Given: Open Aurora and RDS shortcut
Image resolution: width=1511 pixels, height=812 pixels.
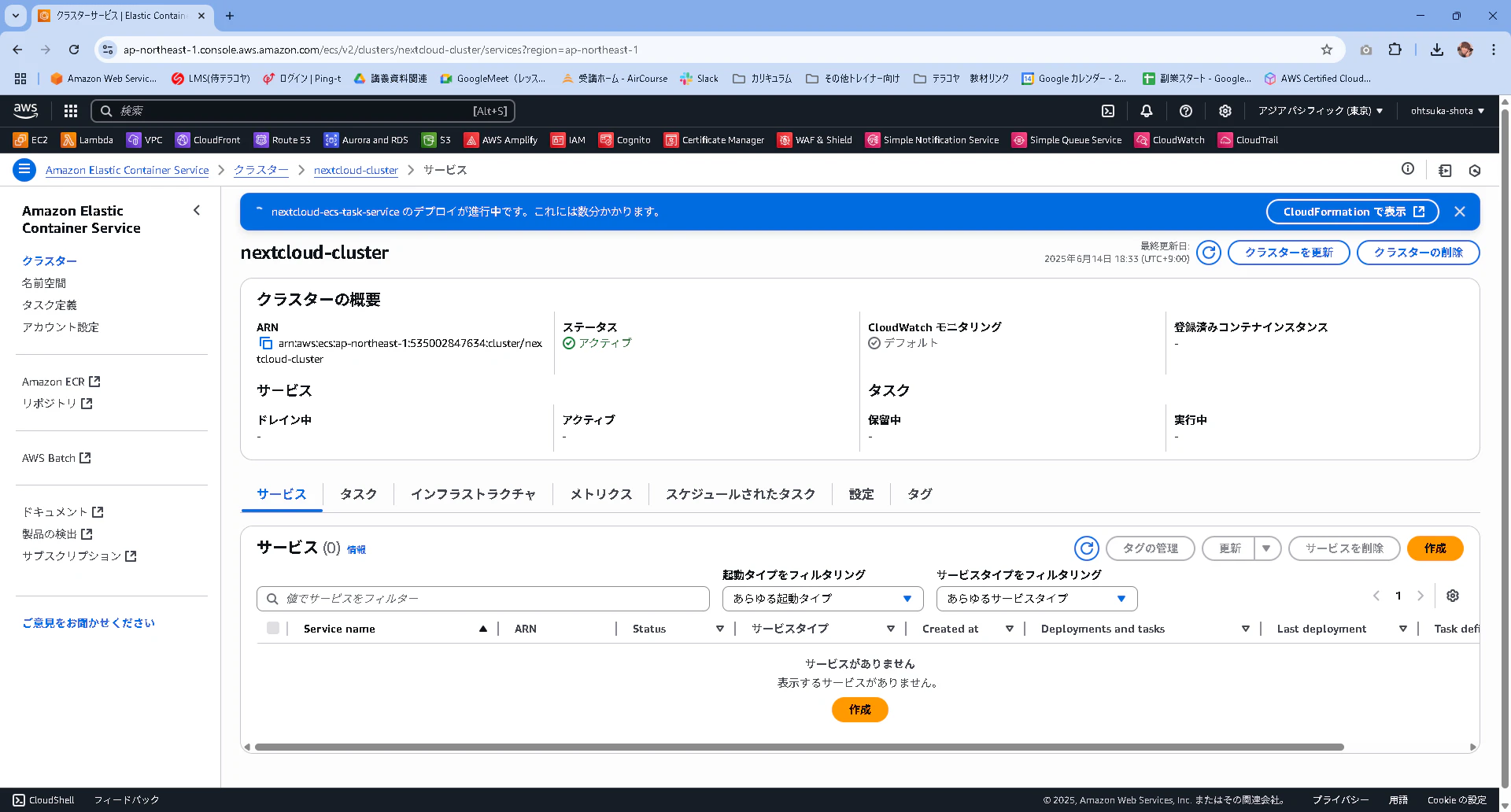Looking at the screenshot, I should pyautogui.click(x=366, y=140).
